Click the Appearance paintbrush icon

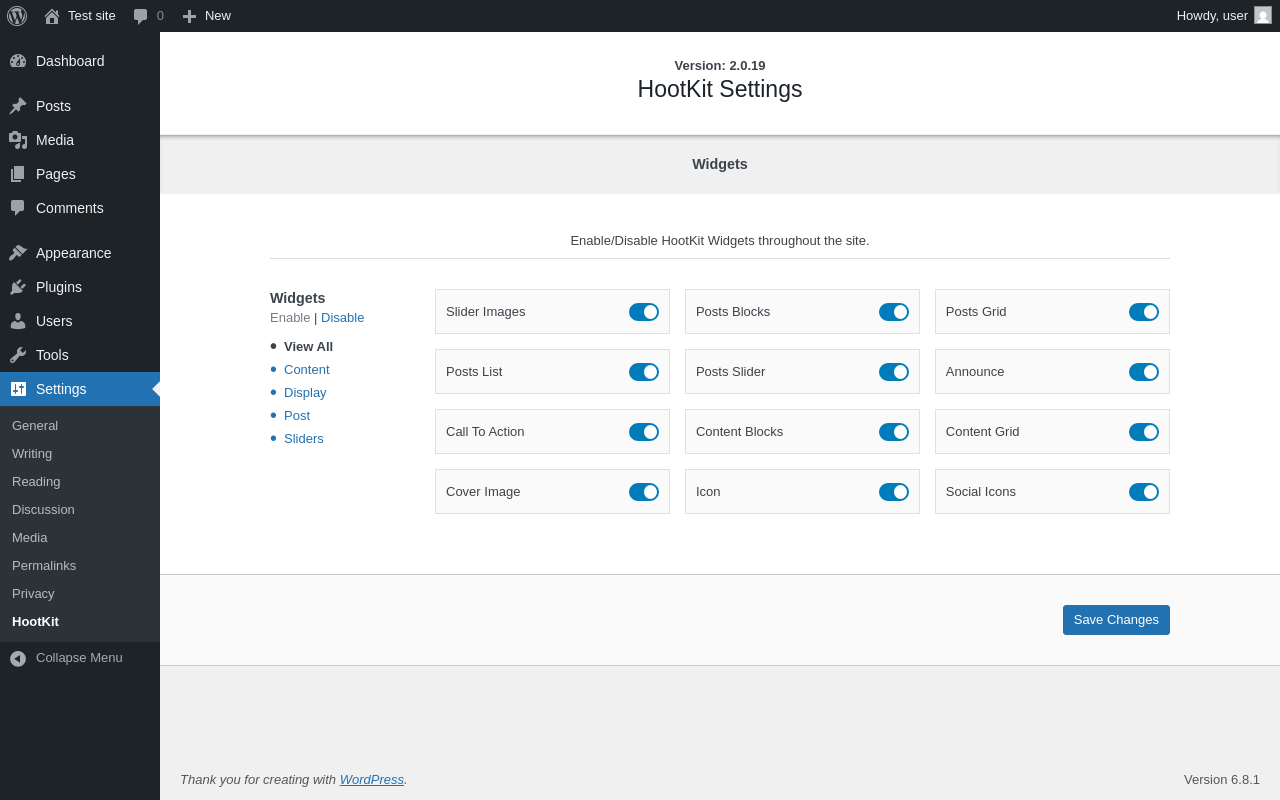click(x=18, y=253)
